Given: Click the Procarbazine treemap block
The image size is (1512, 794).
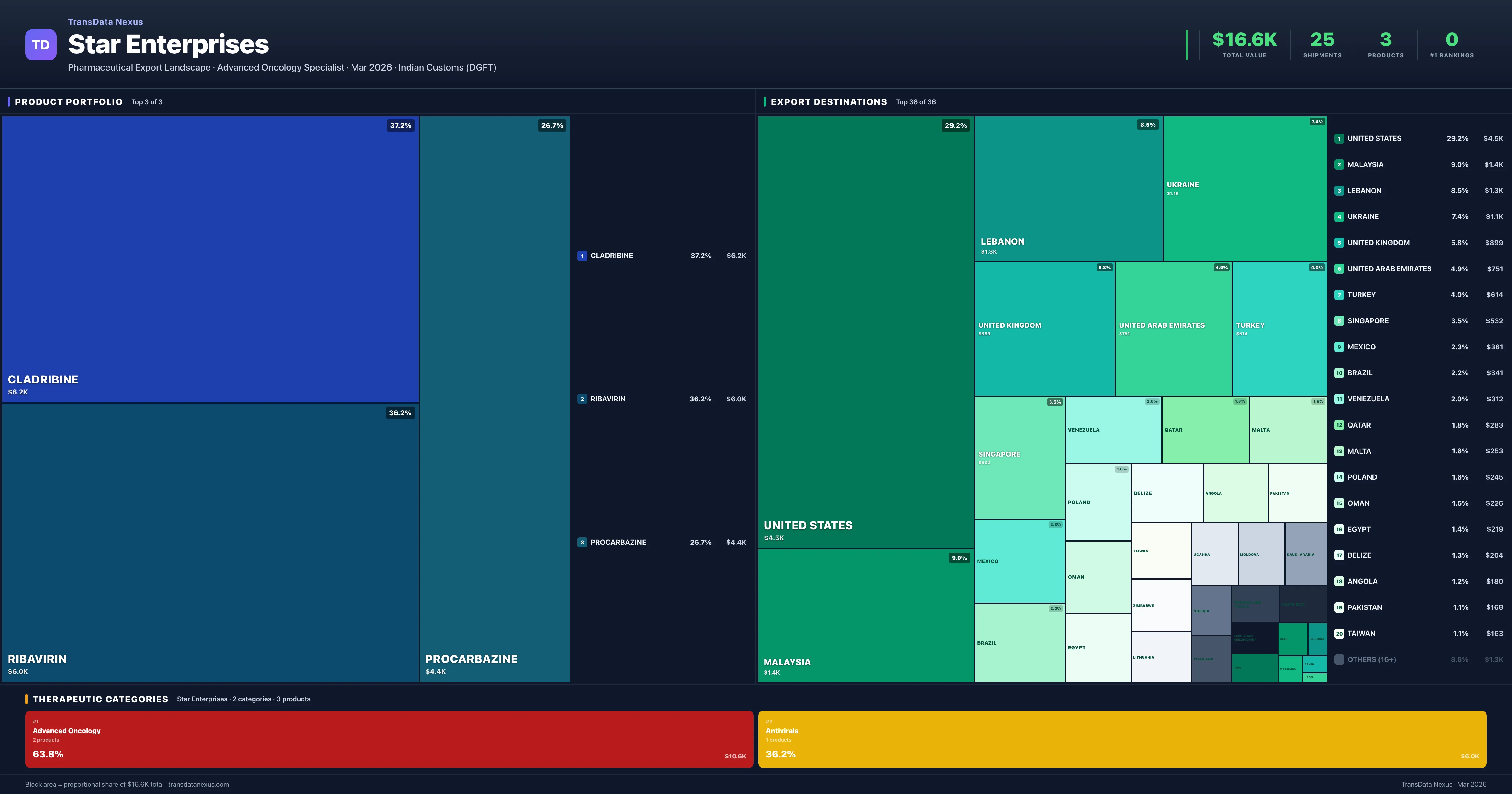Looking at the screenshot, I should coord(494,399).
